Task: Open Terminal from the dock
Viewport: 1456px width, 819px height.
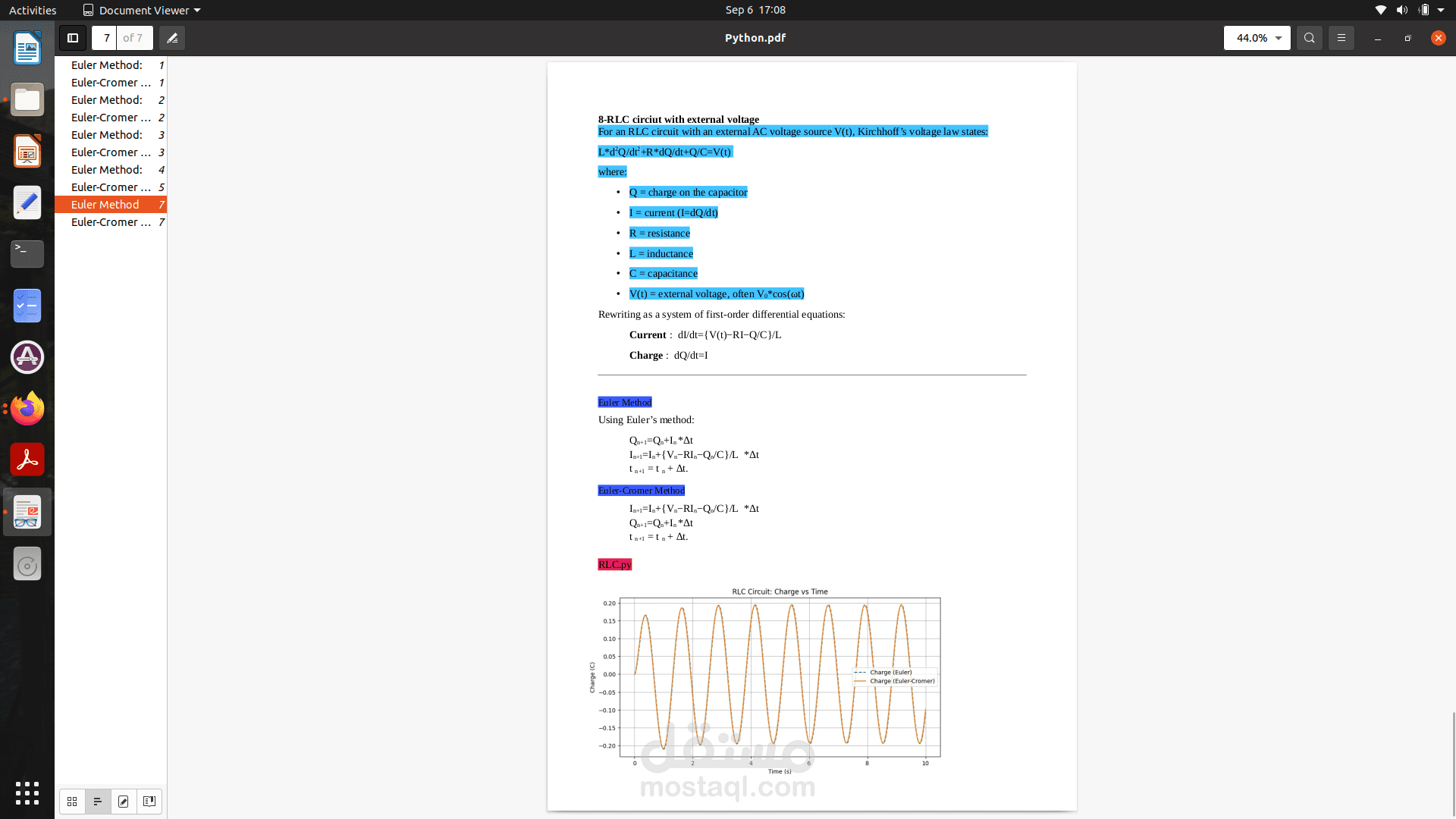Action: [27, 254]
